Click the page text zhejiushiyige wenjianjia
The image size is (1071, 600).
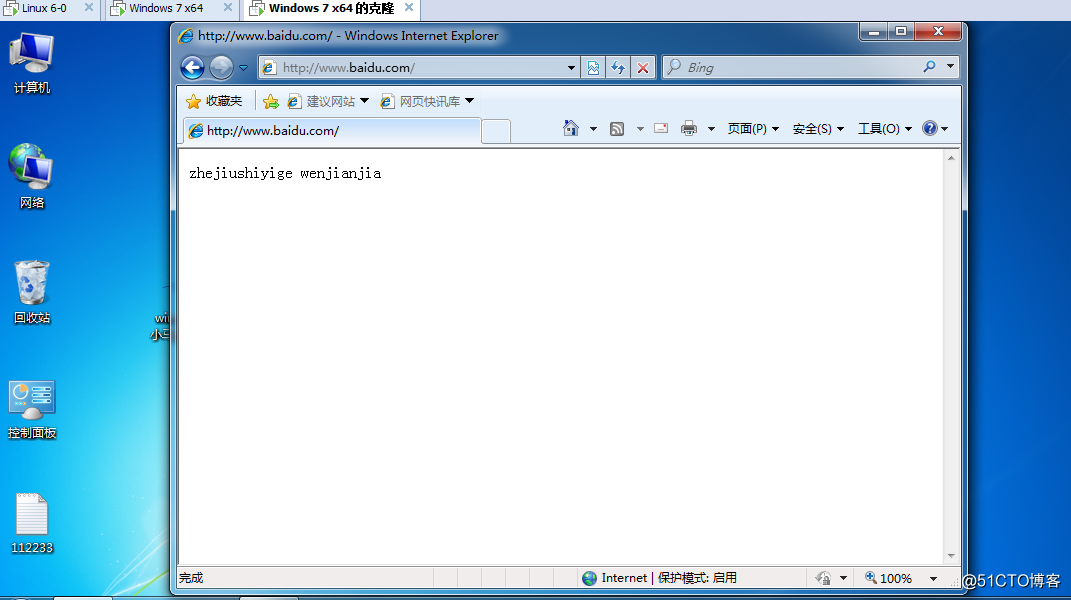pyautogui.click(x=285, y=174)
